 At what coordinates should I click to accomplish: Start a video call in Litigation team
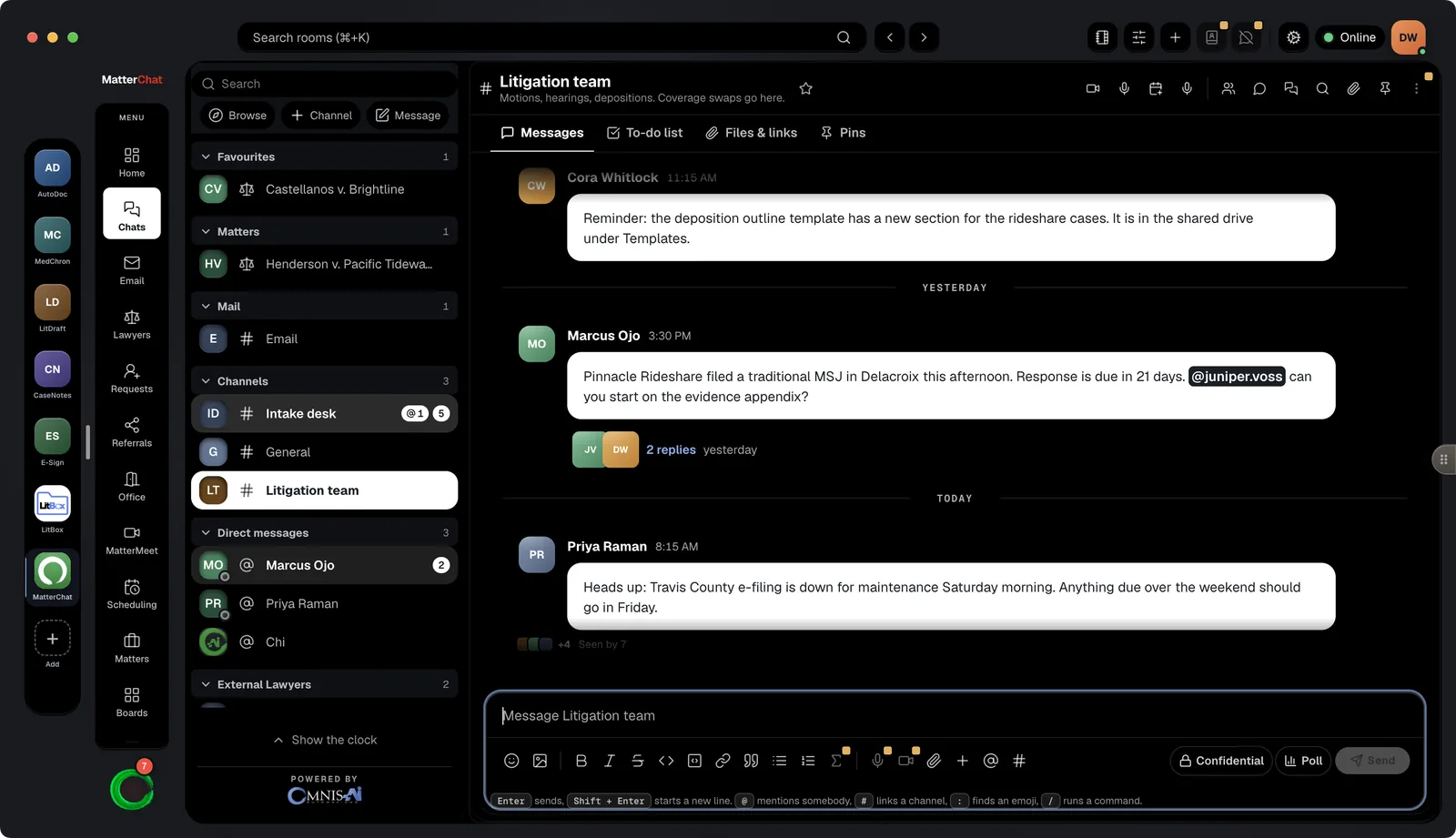pos(1093,88)
